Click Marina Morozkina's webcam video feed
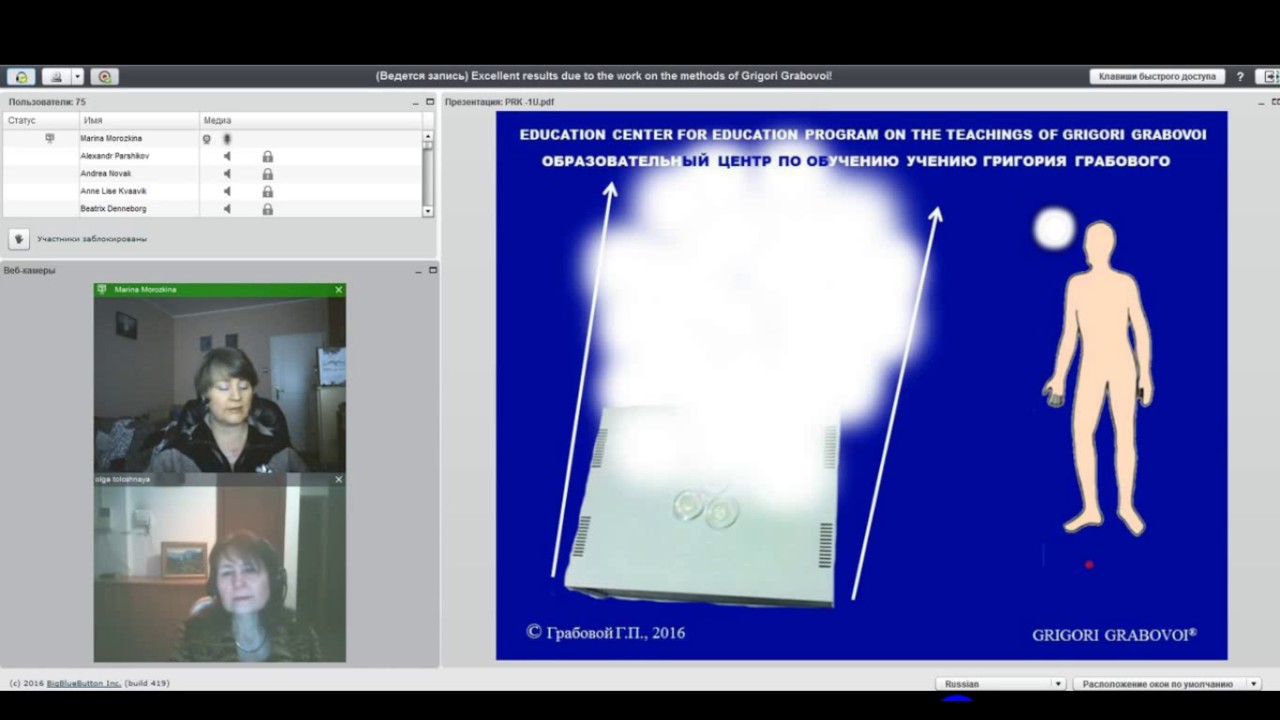1280x720 pixels. click(x=220, y=385)
